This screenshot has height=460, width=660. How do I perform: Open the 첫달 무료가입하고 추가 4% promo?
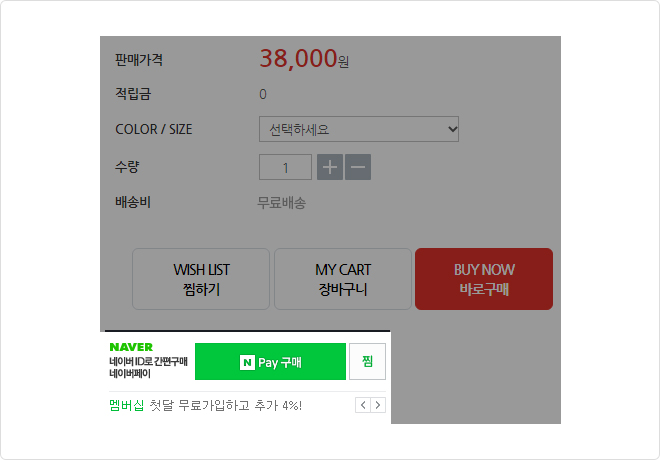pyautogui.click(x=226, y=406)
